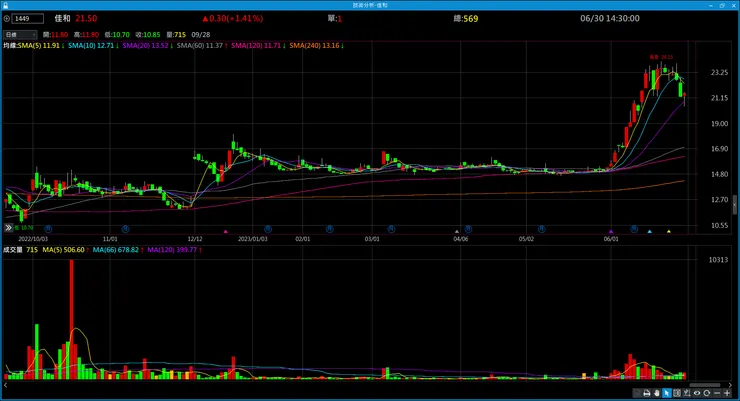Select SMA(10) 12.71 indicator label

93,46
